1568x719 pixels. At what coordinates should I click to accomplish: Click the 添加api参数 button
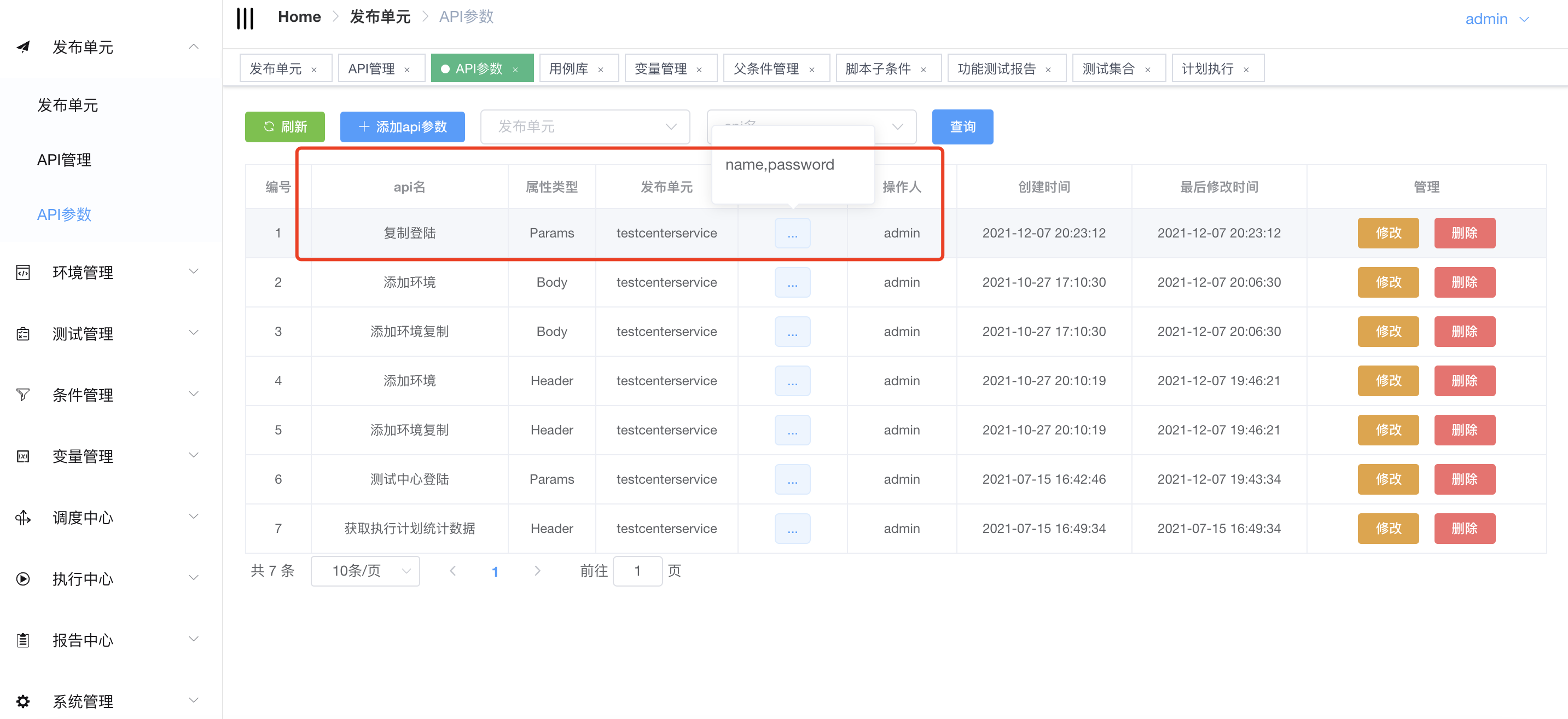tap(402, 126)
